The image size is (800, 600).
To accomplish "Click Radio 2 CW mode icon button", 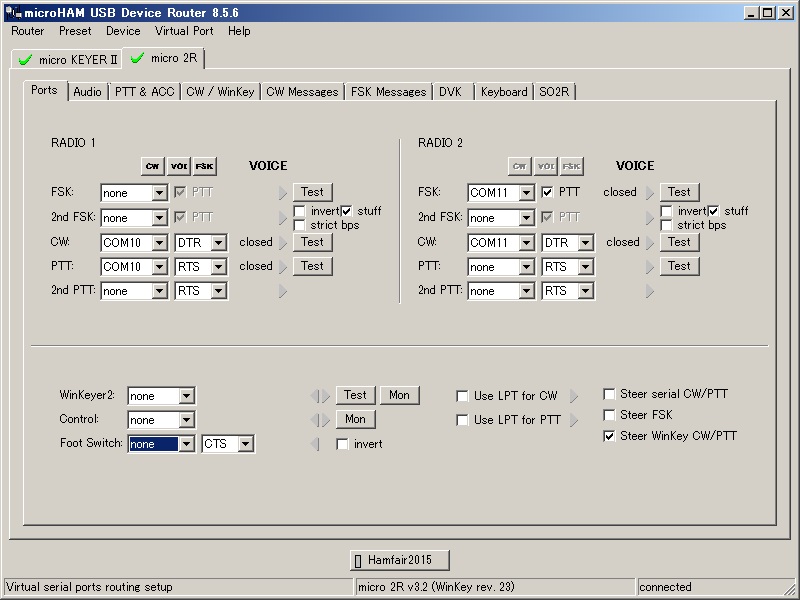I will pos(519,166).
